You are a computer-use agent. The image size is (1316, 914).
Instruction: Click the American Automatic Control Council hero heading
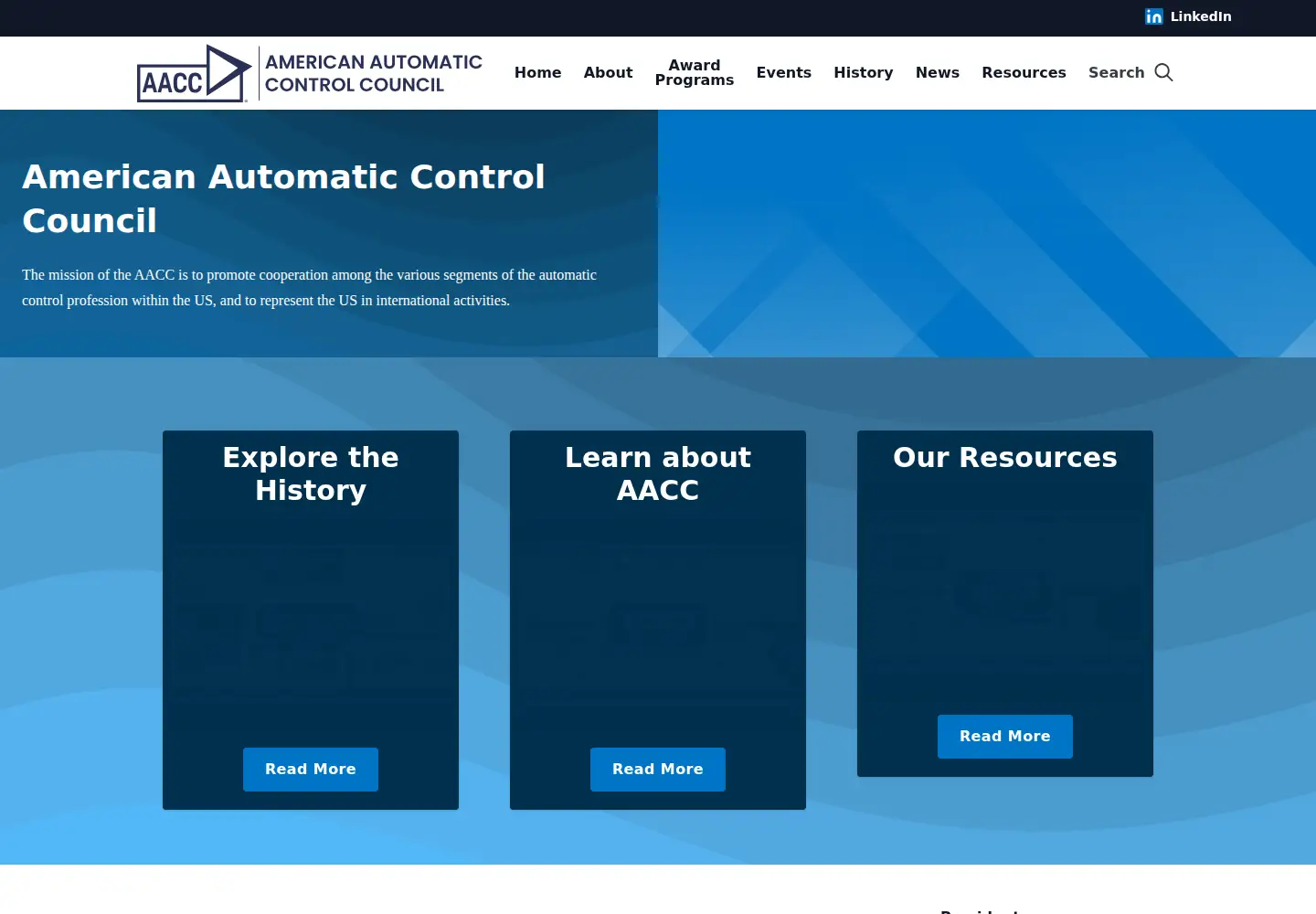(x=283, y=198)
